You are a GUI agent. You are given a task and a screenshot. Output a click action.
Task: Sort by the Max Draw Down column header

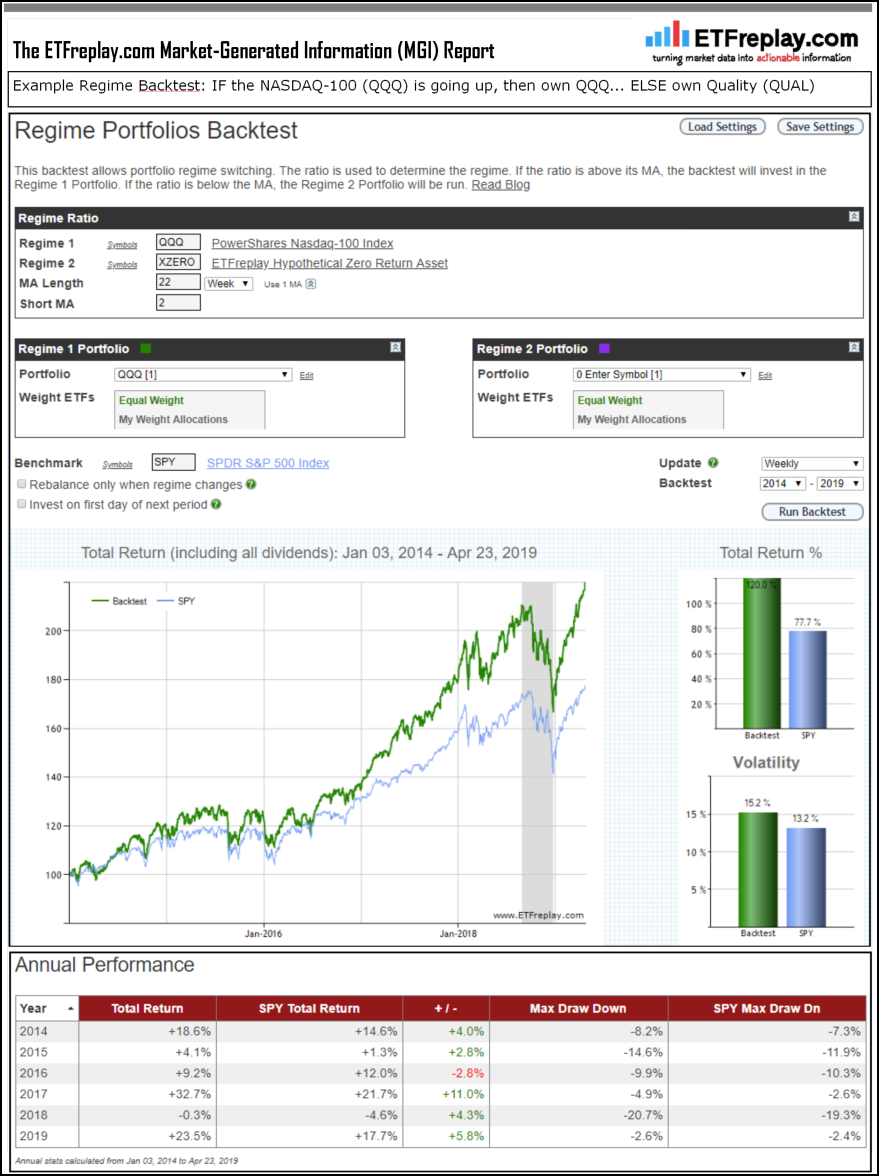coord(578,1009)
